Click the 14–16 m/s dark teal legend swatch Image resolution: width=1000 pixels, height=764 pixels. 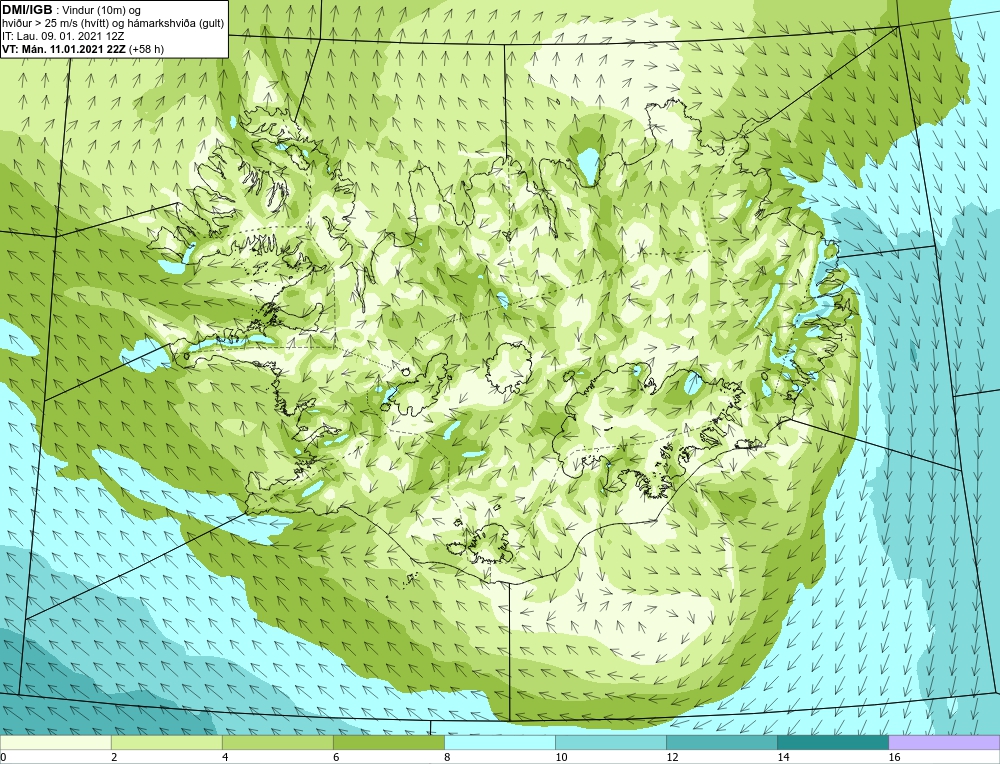tap(833, 743)
